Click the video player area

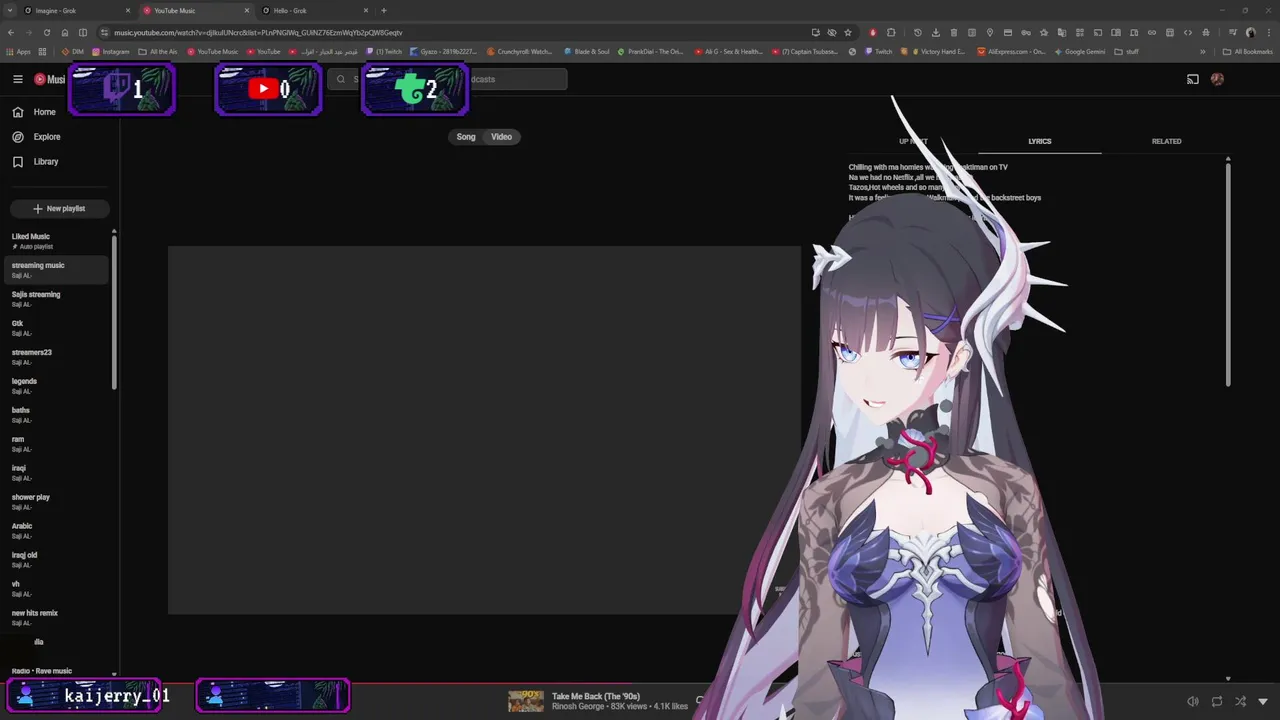click(x=484, y=430)
